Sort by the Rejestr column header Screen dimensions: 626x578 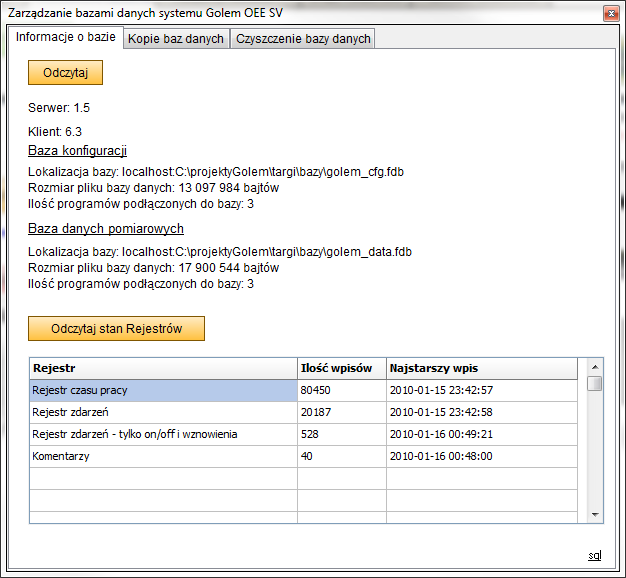tap(163, 368)
